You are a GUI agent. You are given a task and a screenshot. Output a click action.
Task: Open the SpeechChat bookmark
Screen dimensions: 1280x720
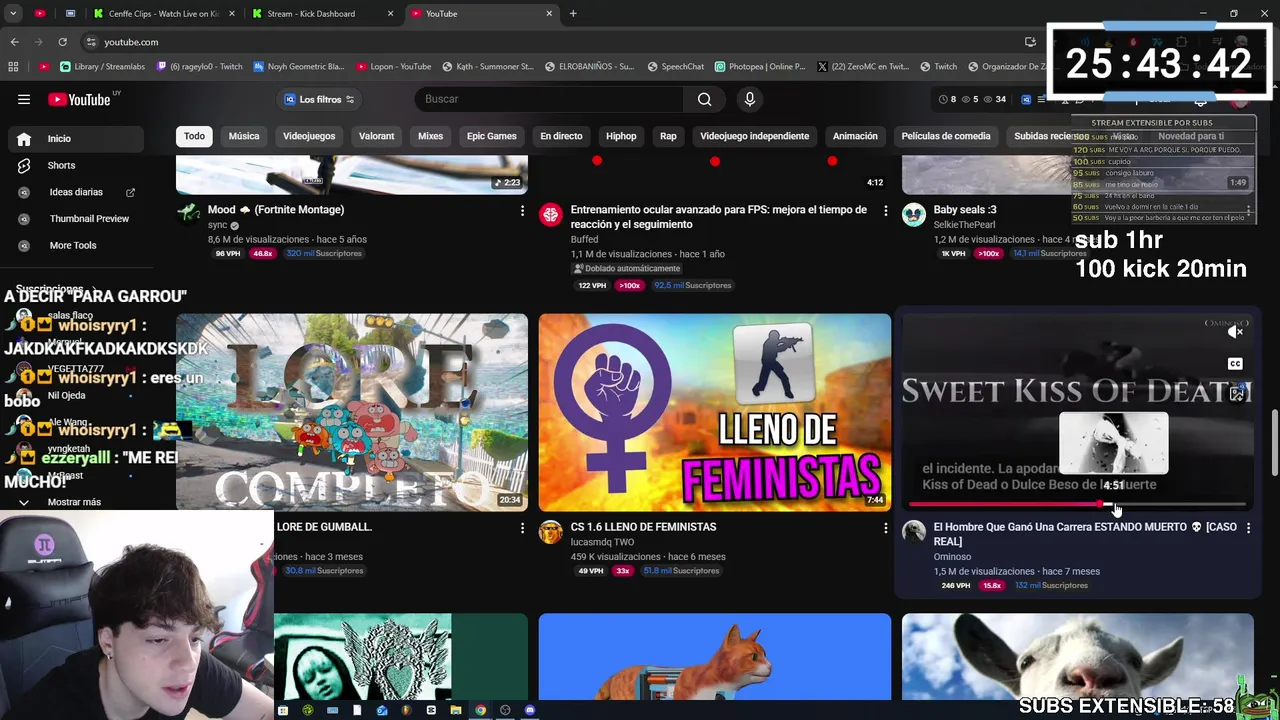point(676,67)
